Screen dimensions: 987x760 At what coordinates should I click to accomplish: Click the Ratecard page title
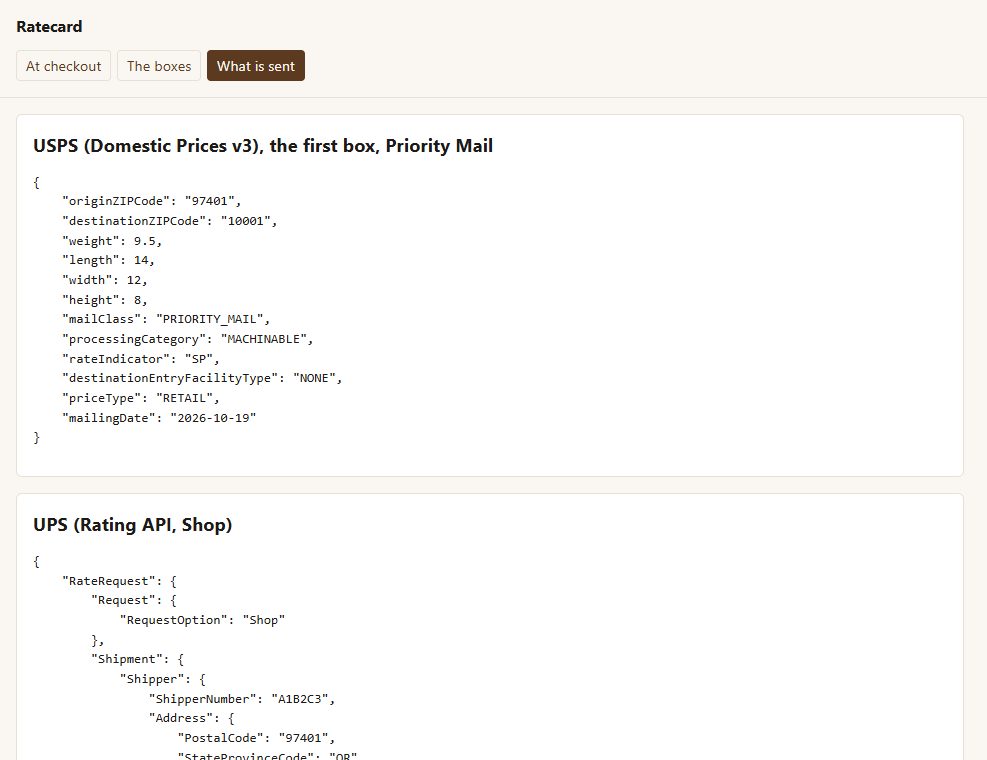(x=49, y=26)
